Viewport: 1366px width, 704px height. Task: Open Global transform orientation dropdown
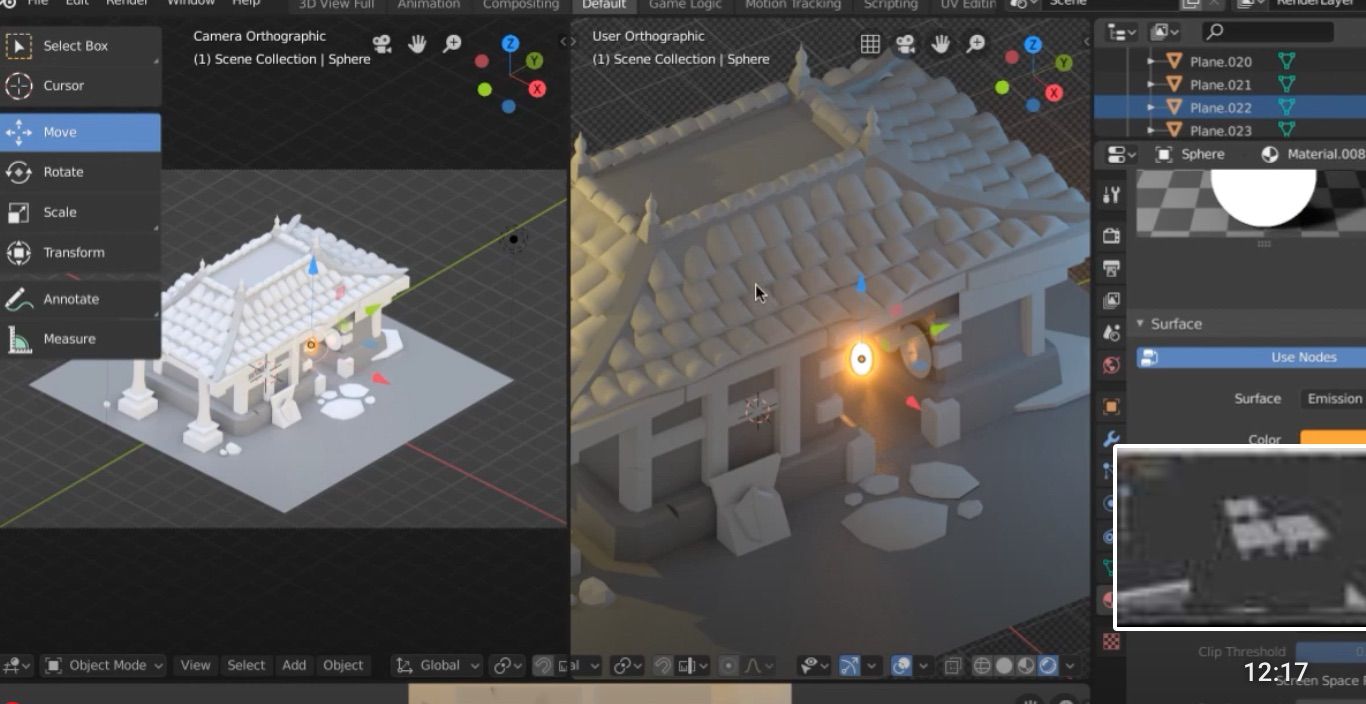(438, 665)
